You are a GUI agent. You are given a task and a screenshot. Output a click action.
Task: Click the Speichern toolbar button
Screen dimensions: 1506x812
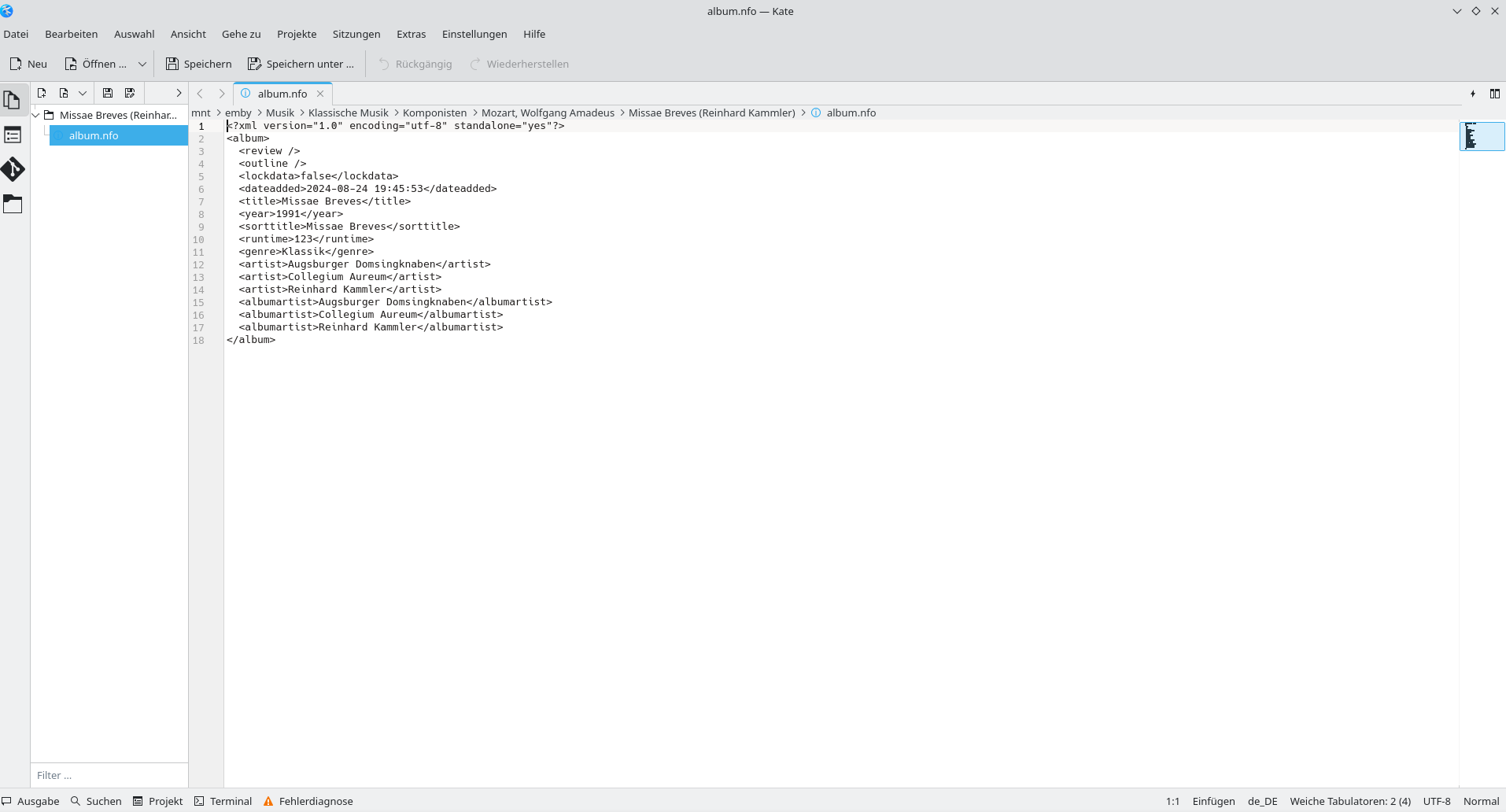tap(199, 64)
